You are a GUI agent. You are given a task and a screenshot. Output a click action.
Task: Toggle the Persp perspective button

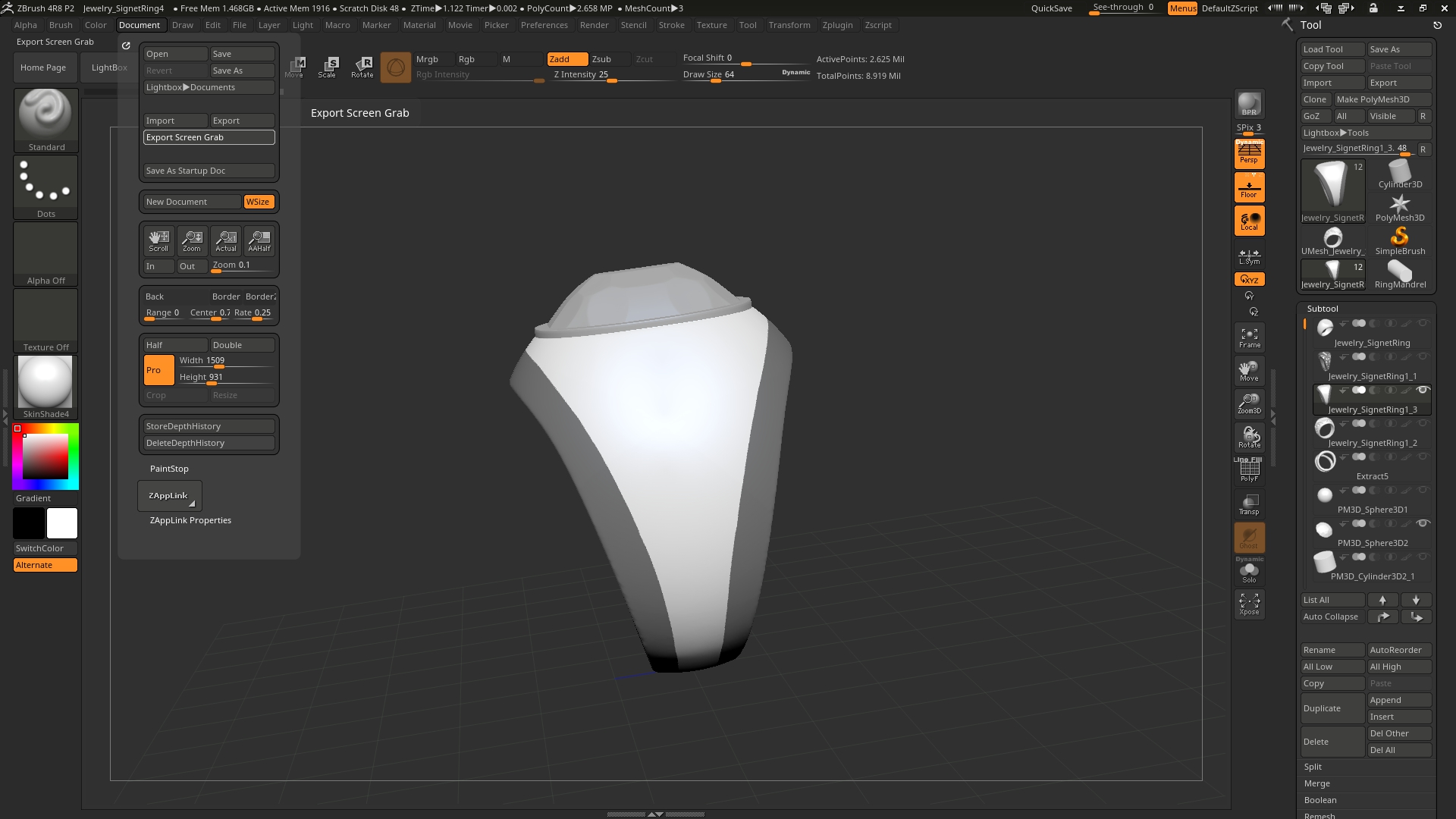1249,154
